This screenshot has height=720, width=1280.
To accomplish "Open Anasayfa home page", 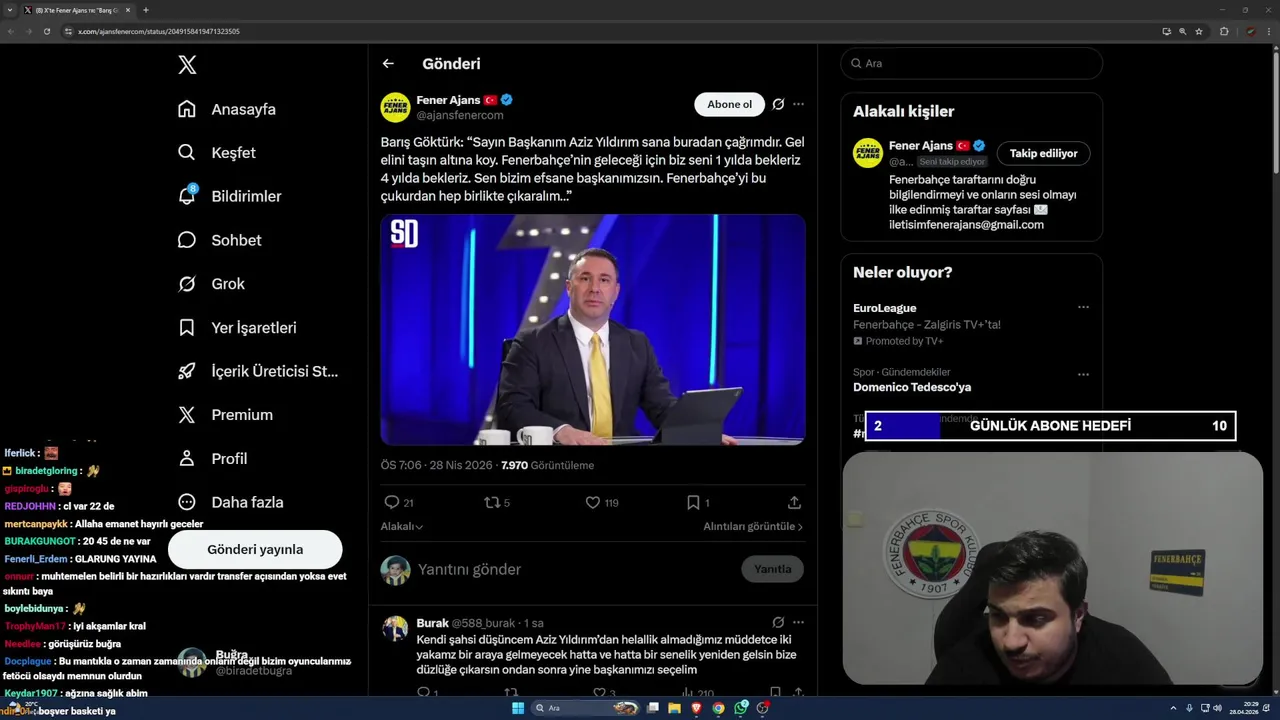I will coord(226,109).
